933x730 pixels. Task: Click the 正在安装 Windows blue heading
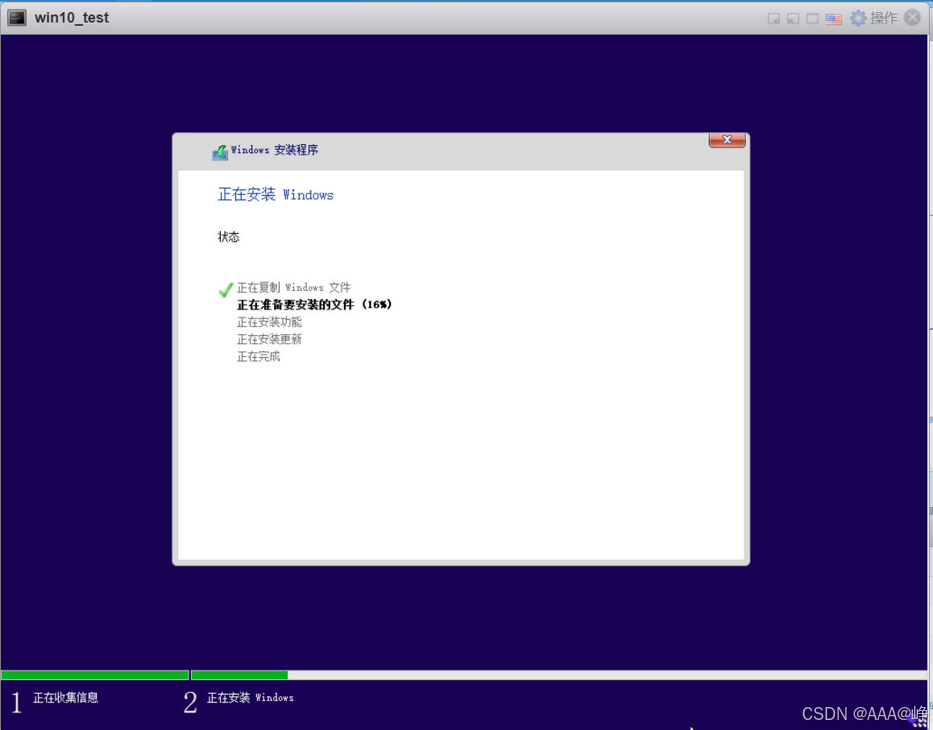point(275,195)
